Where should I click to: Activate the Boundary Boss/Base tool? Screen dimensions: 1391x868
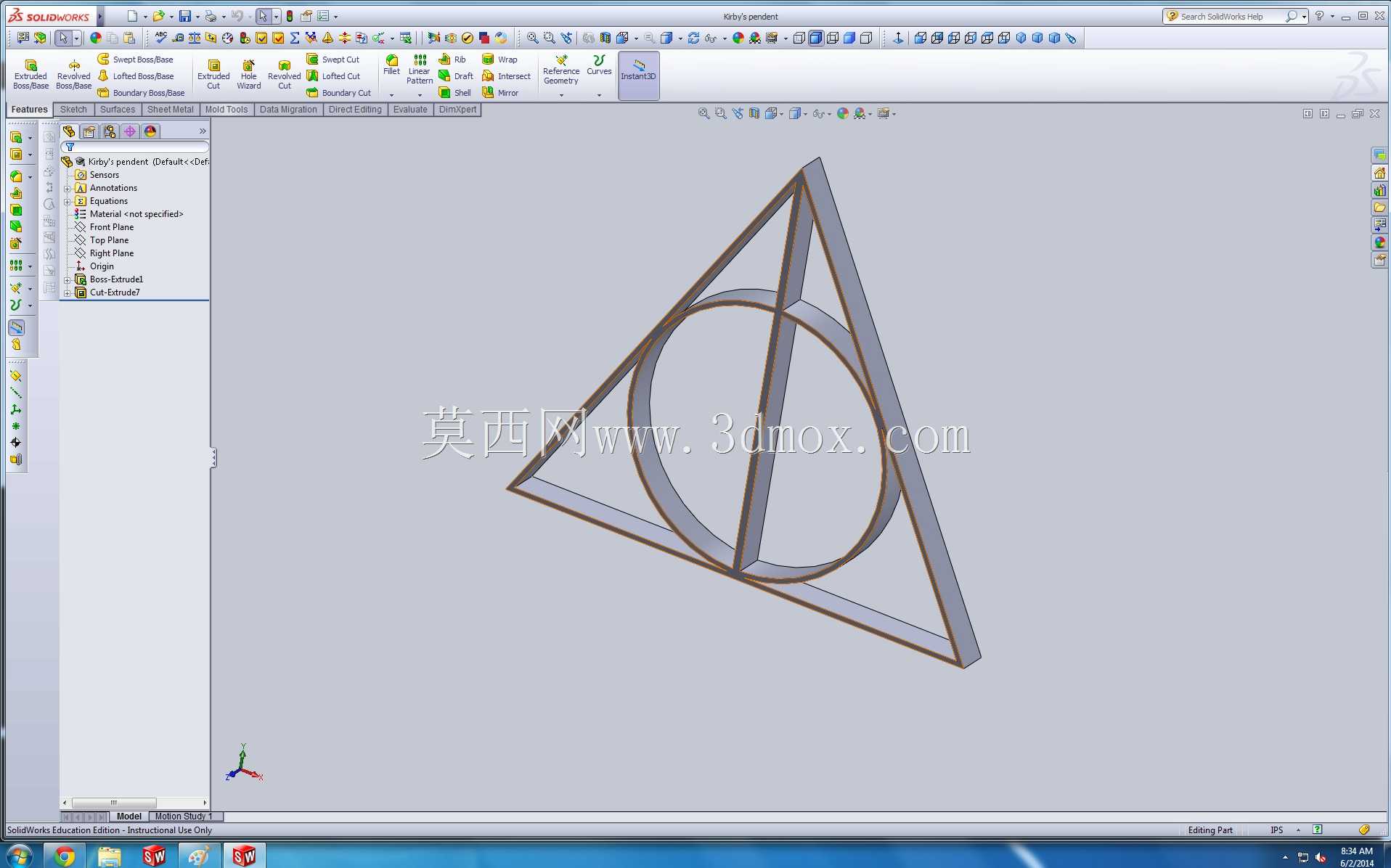[x=142, y=93]
